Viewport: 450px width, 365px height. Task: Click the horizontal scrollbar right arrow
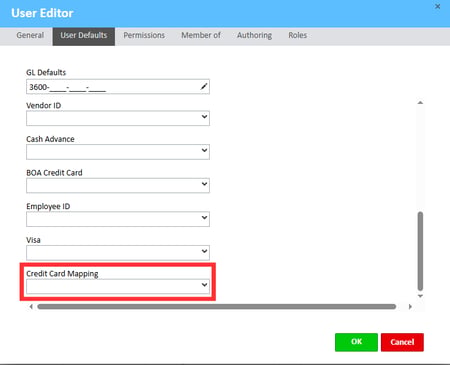(410, 307)
